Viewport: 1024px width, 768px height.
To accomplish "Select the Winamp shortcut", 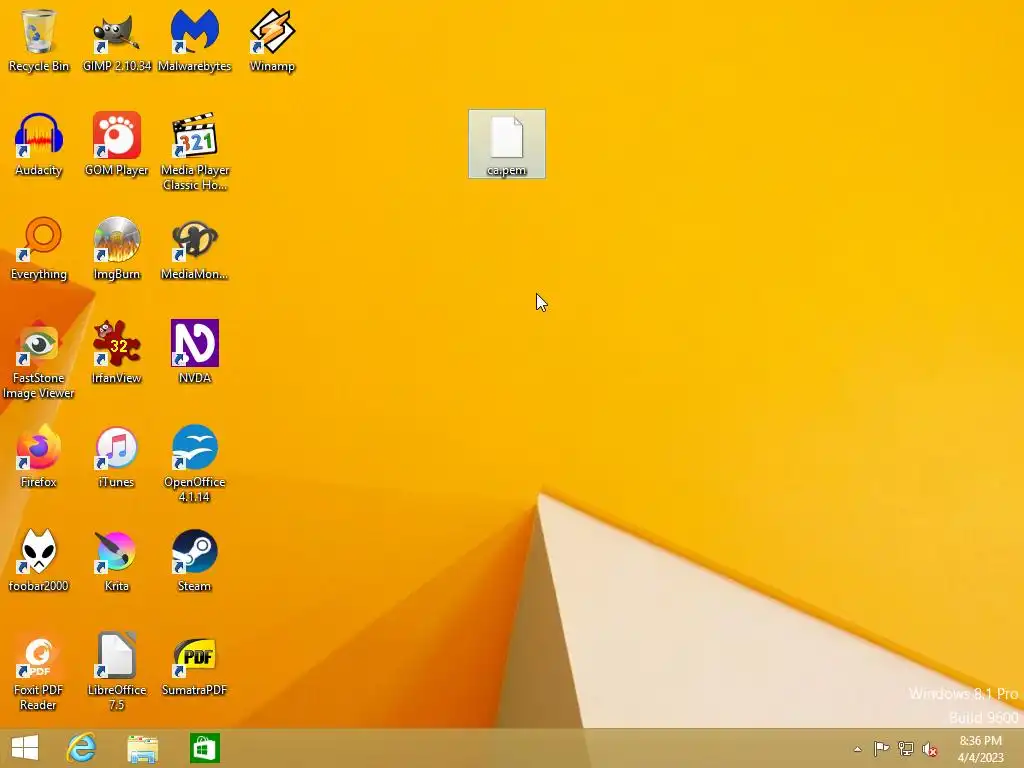I will coord(272,40).
